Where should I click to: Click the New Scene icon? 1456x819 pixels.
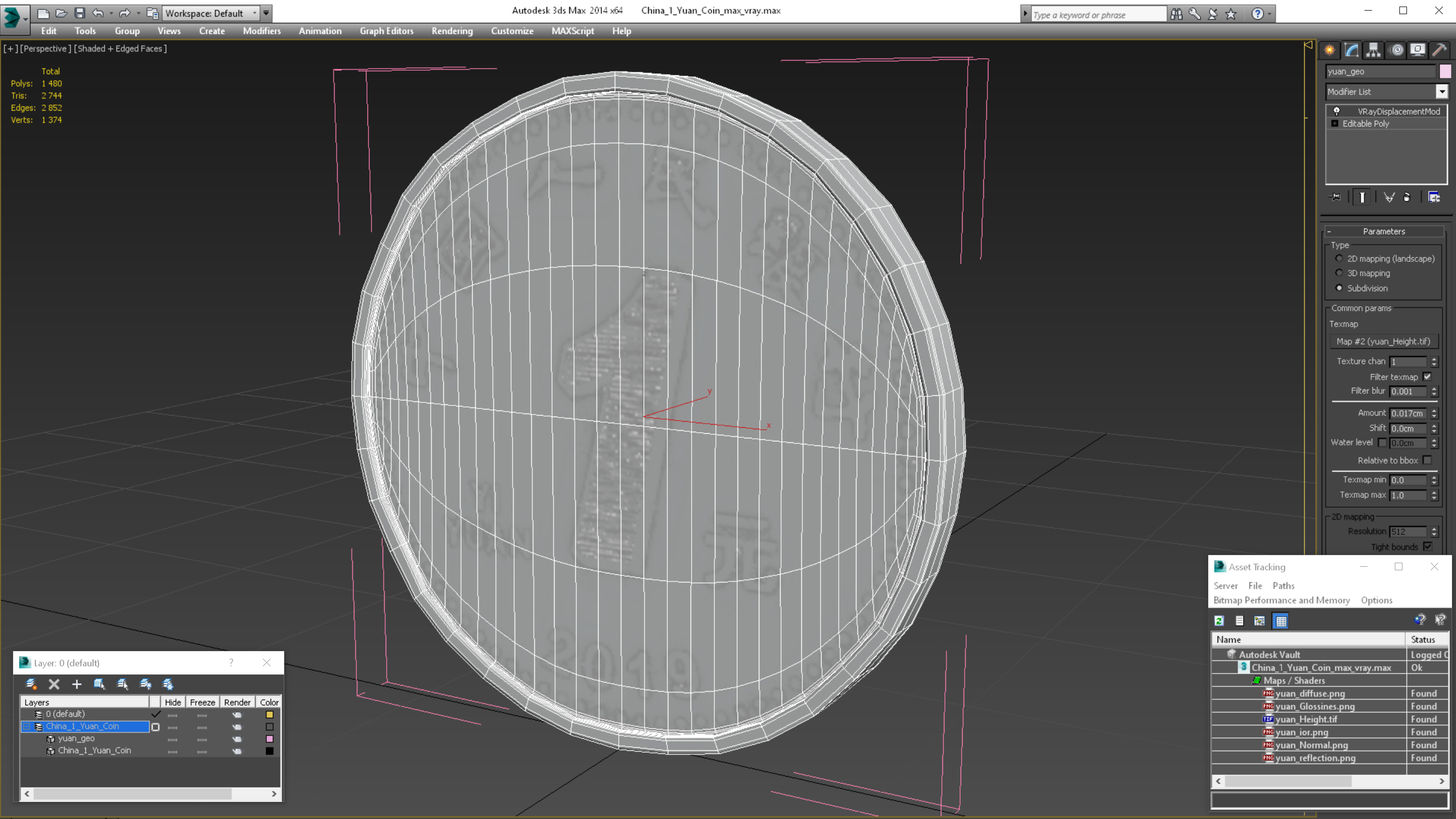[x=43, y=13]
